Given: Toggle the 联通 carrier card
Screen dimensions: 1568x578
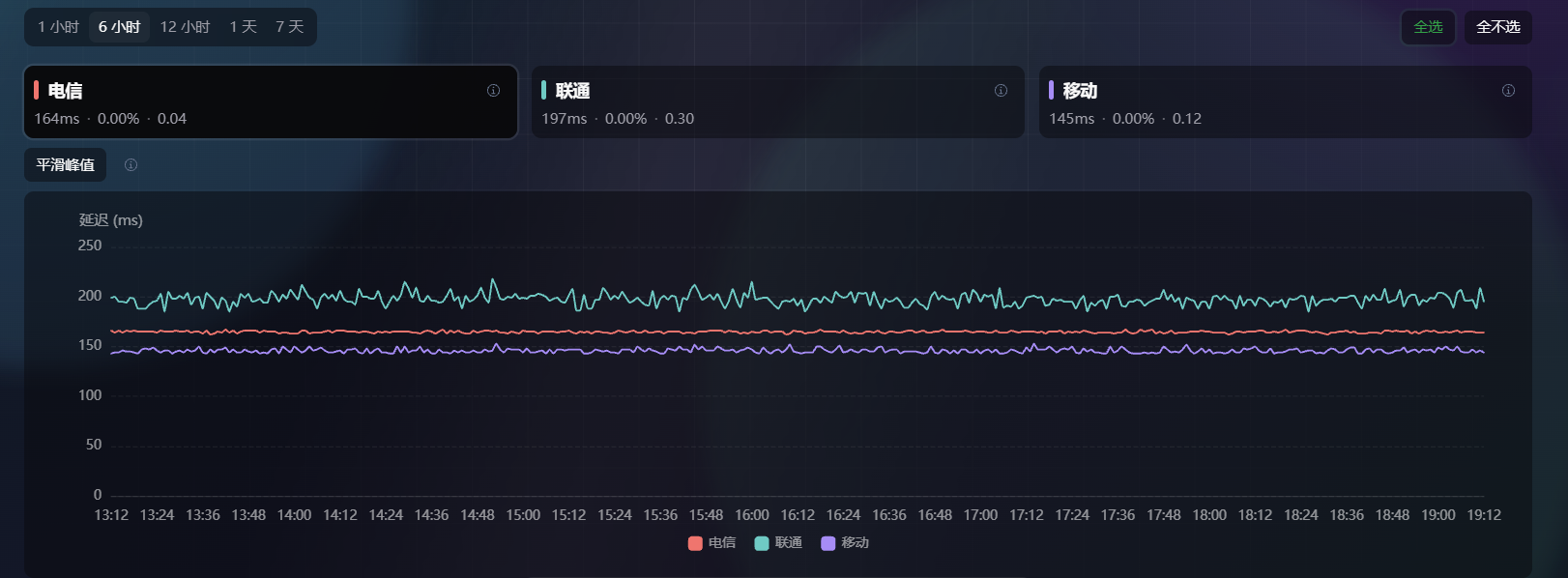Looking at the screenshot, I should coord(778,102).
